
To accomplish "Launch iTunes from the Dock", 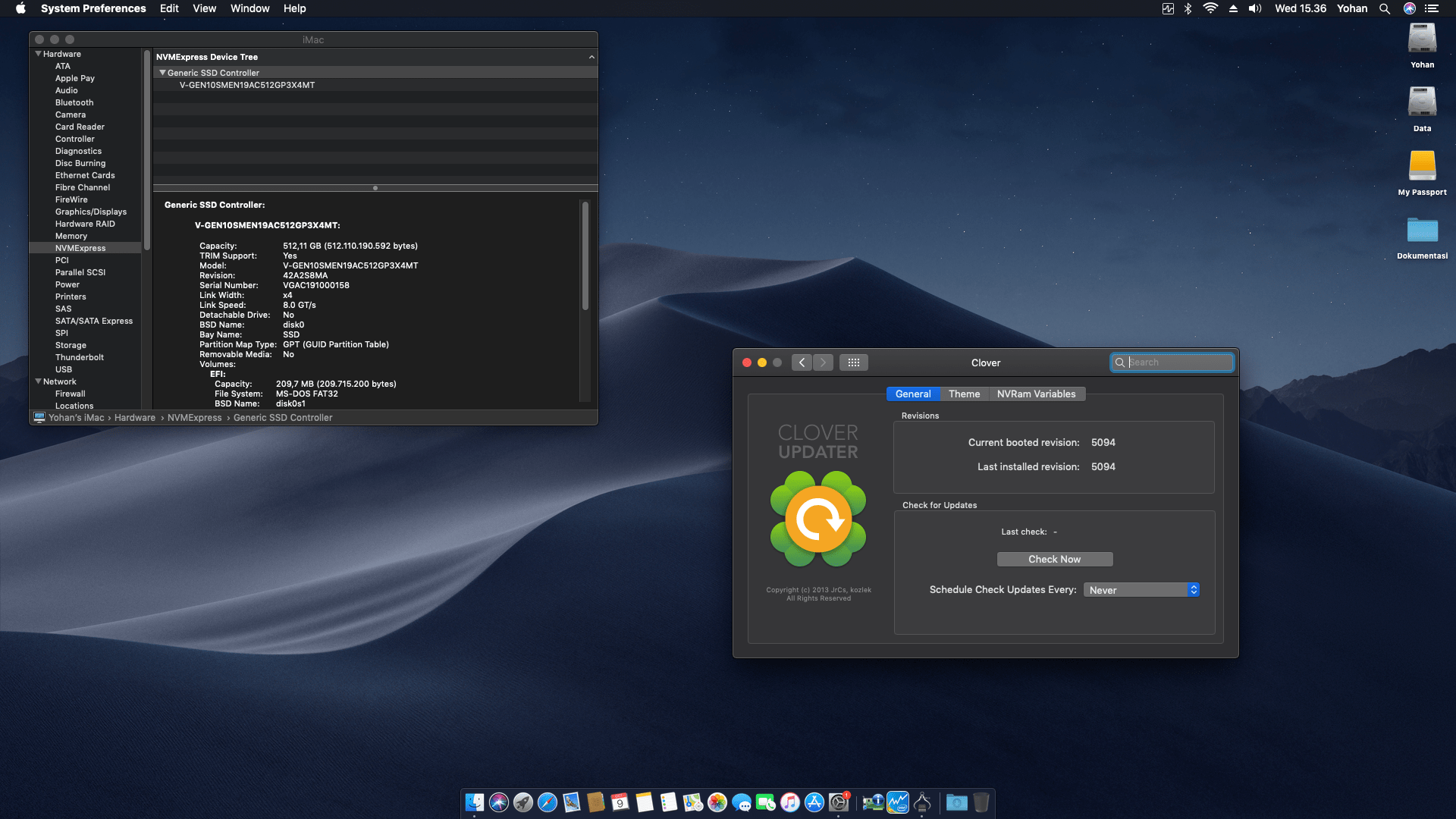I will click(789, 802).
